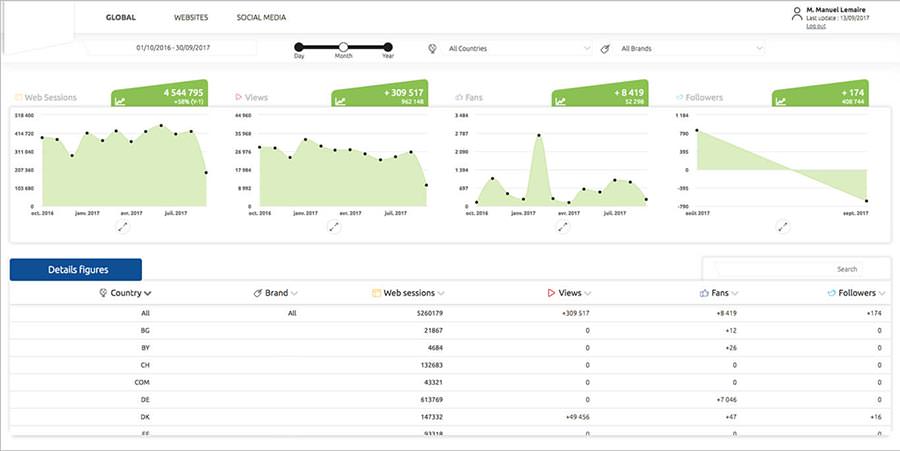Select the CH country row
Image resolution: width=900 pixels, height=451 pixels.
pos(450,365)
